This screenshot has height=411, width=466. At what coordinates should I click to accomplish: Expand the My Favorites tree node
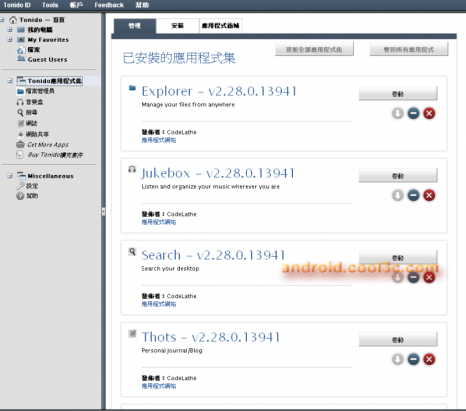(10, 40)
